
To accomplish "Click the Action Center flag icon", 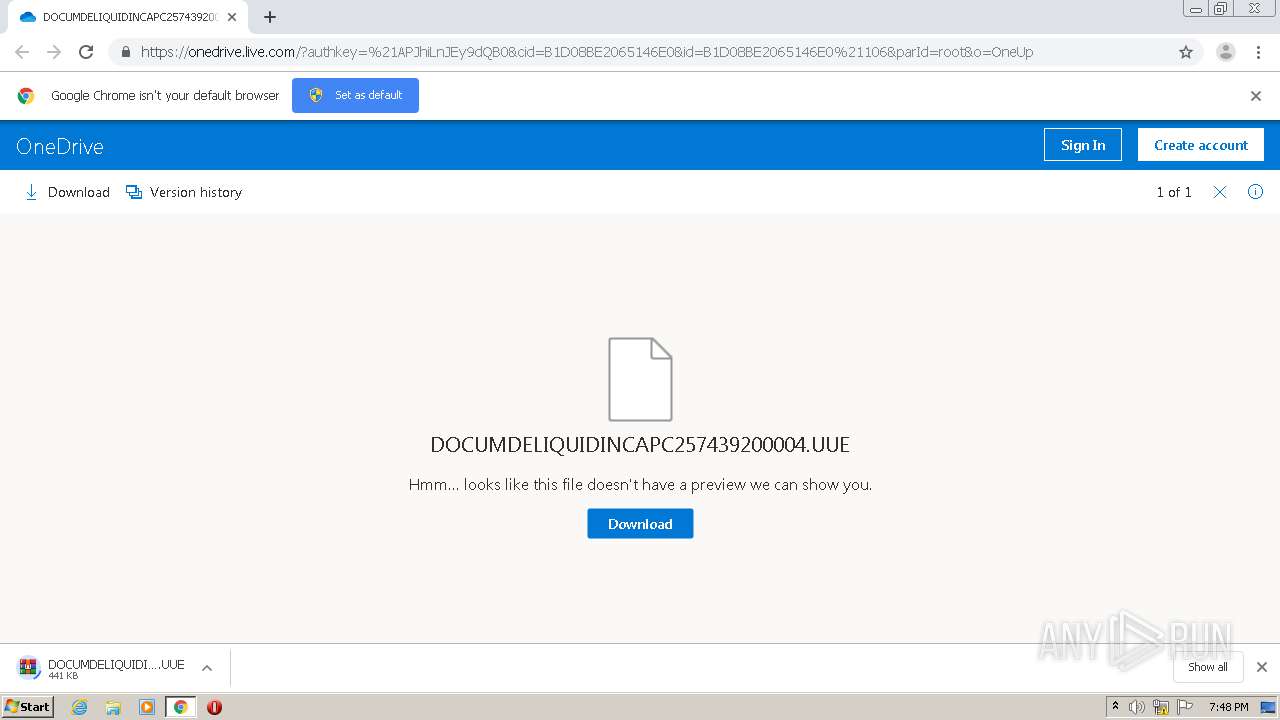I will click(x=1183, y=707).
